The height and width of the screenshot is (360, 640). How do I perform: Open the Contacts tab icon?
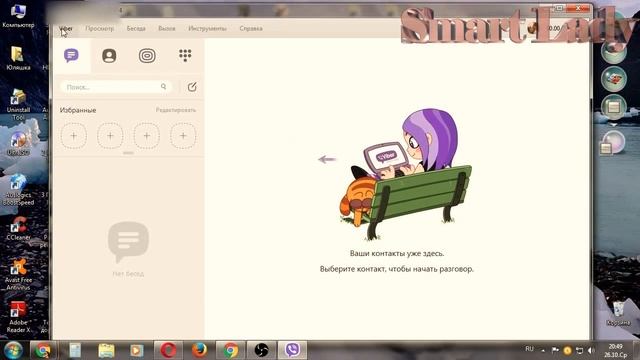[109, 56]
